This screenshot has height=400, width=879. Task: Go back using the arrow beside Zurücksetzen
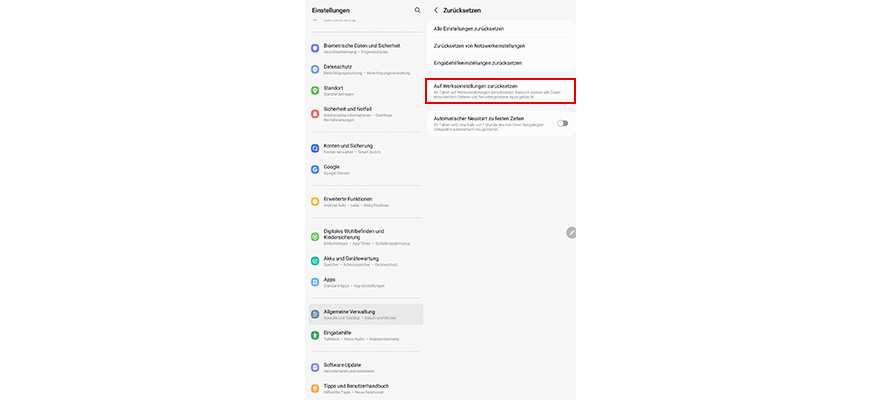[436, 10]
